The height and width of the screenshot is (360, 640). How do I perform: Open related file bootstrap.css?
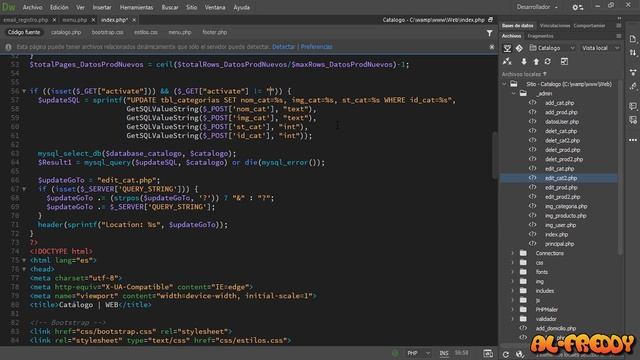[x=107, y=32]
